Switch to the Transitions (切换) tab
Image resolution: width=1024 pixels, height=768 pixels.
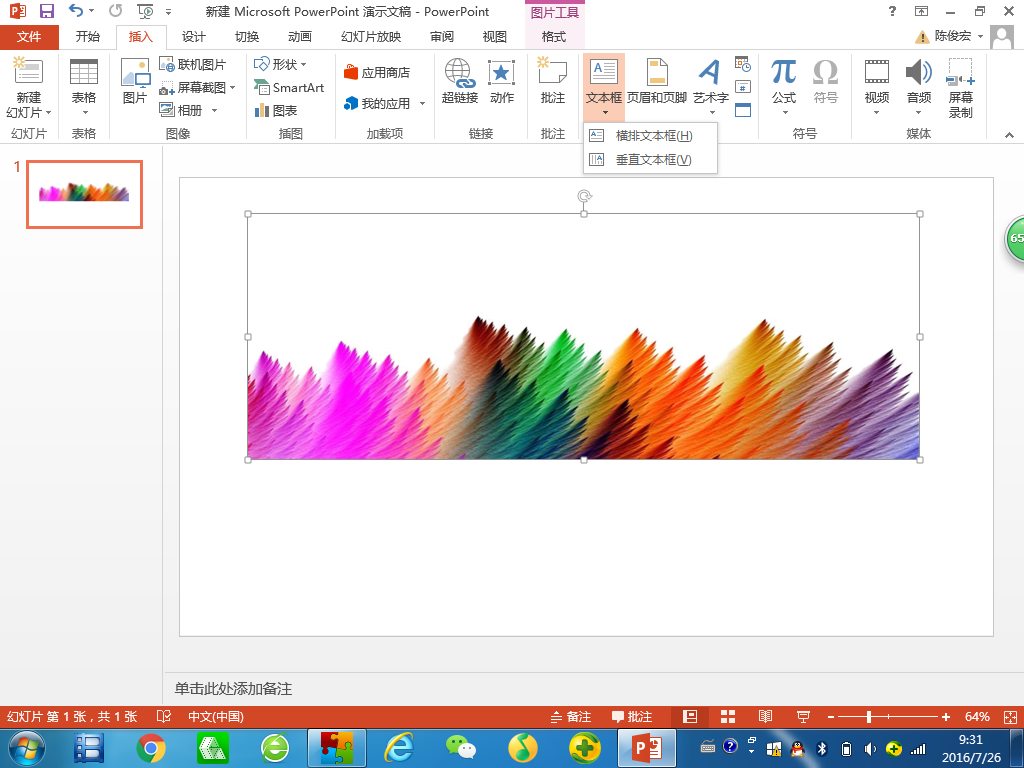(247, 37)
